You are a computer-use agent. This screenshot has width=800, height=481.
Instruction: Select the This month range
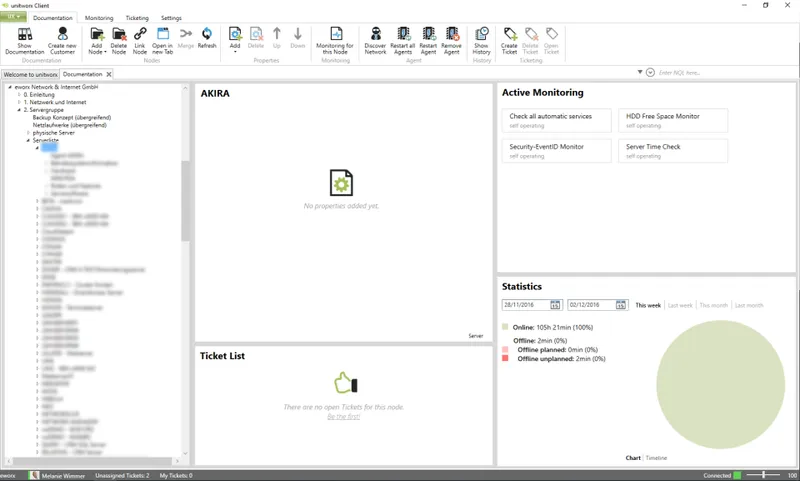tap(714, 306)
